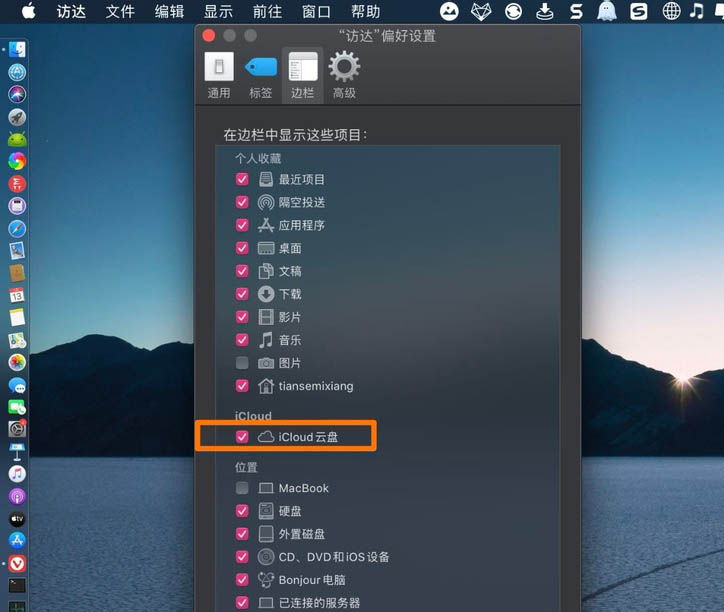Open the Notes icon in the Dock
The width and height of the screenshot is (724, 612).
pyautogui.click(x=17, y=318)
